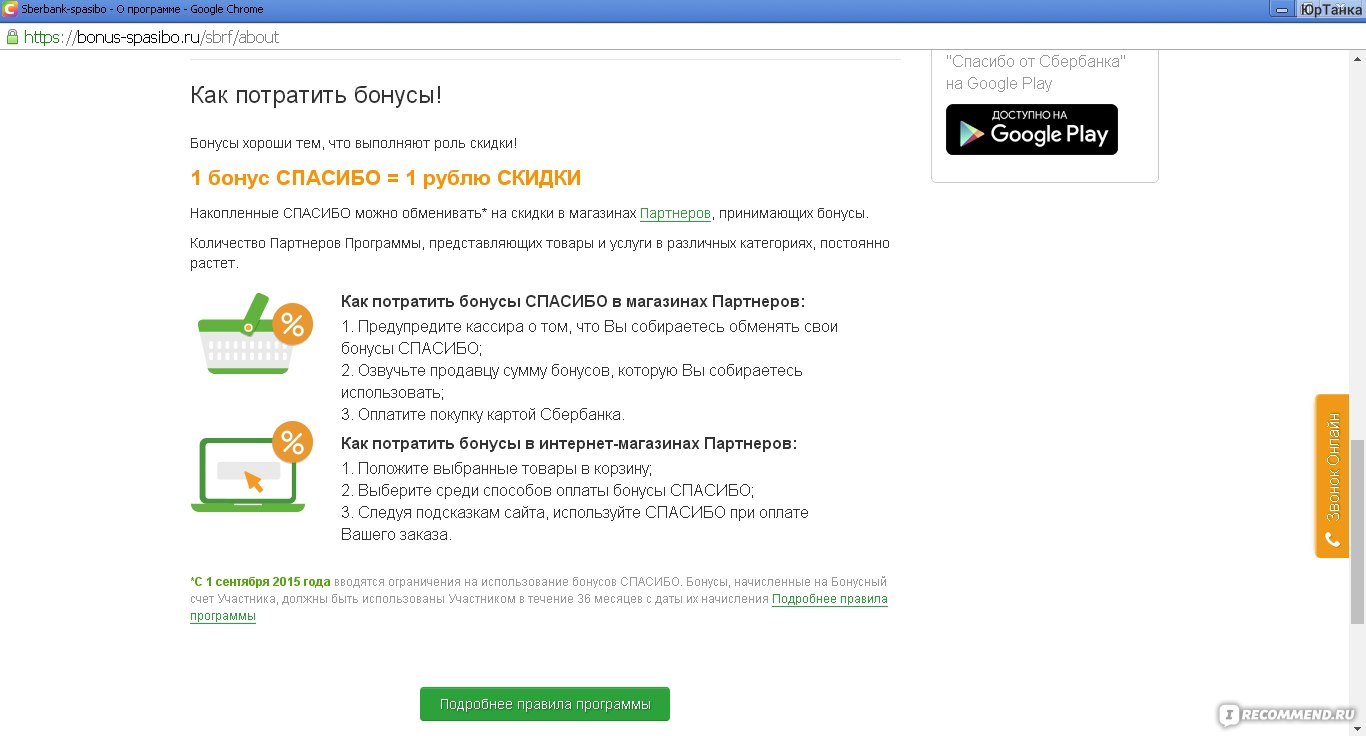This screenshot has width=1366, height=736.
Task: Click the laptop online-store discount icon
Action: (252, 467)
